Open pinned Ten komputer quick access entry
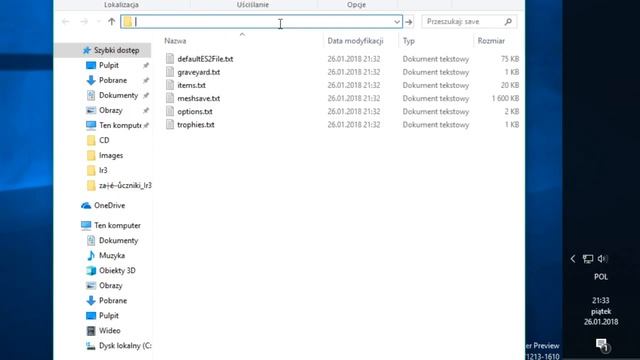This screenshot has height=360, width=640. coord(120,125)
